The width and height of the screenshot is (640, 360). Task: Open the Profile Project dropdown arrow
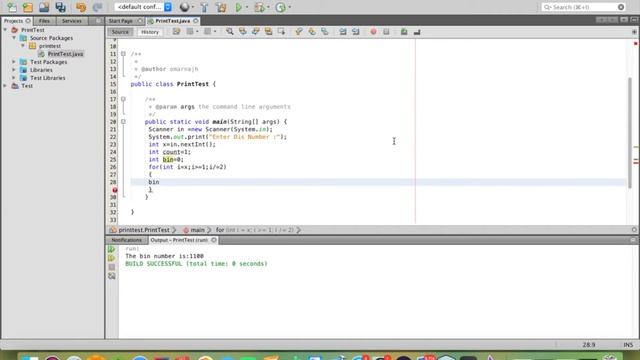click(290, 7)
